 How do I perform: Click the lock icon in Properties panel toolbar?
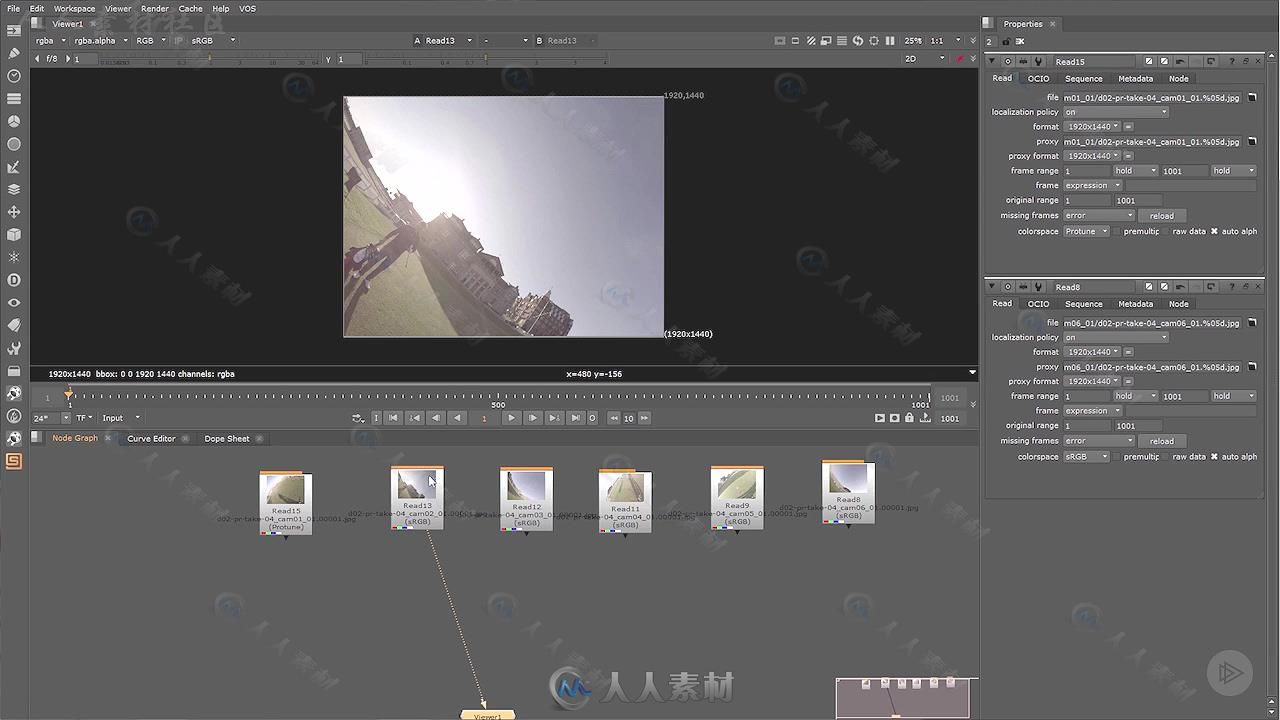click(1006, 41)
